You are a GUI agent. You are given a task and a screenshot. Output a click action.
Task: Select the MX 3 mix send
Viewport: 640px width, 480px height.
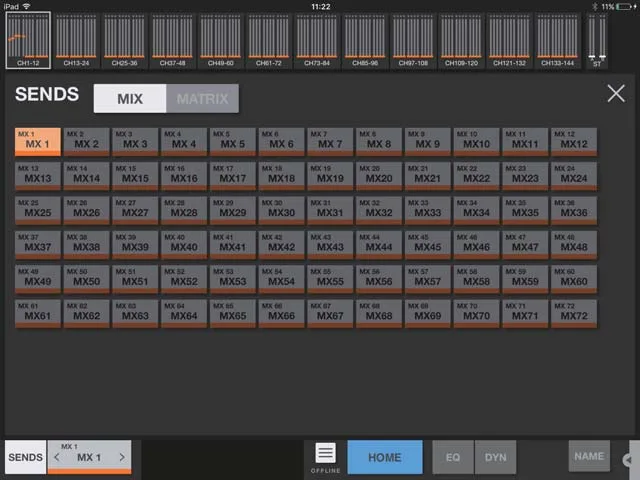(x=135, y=142)
